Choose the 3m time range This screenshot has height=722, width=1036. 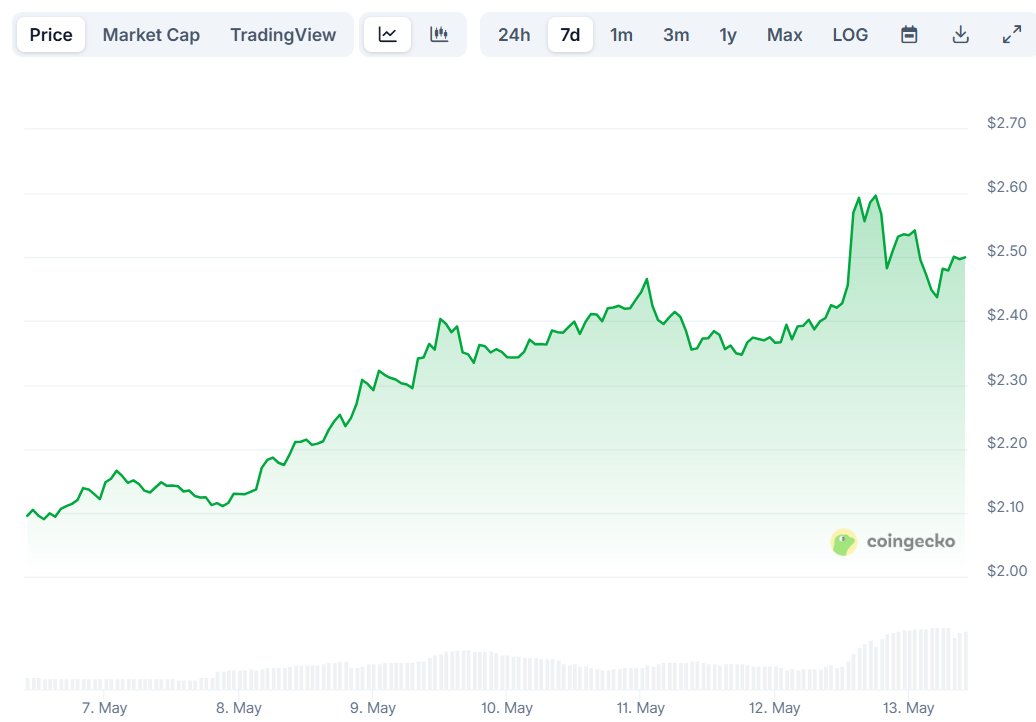[676, 34]
